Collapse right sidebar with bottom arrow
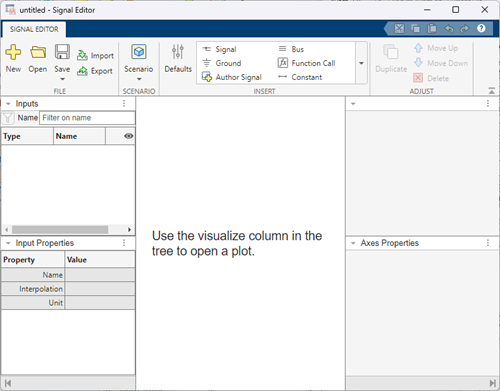Screen dimensions: 500x391 [492, 383]
